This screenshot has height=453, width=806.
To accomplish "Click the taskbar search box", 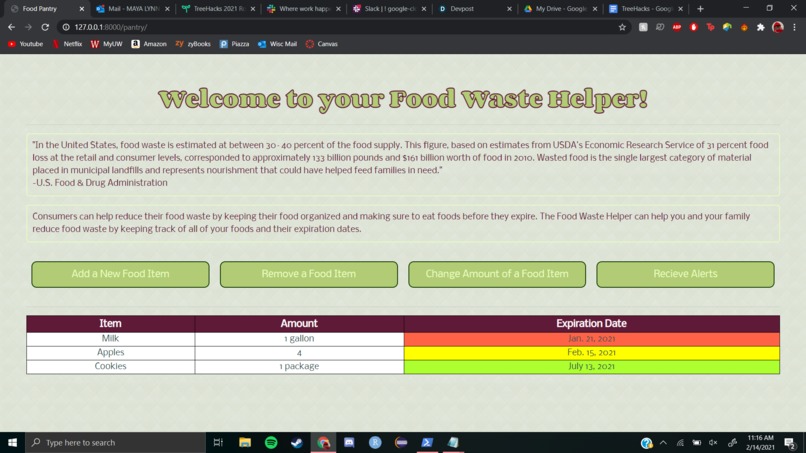I will (x=115, y=442).
